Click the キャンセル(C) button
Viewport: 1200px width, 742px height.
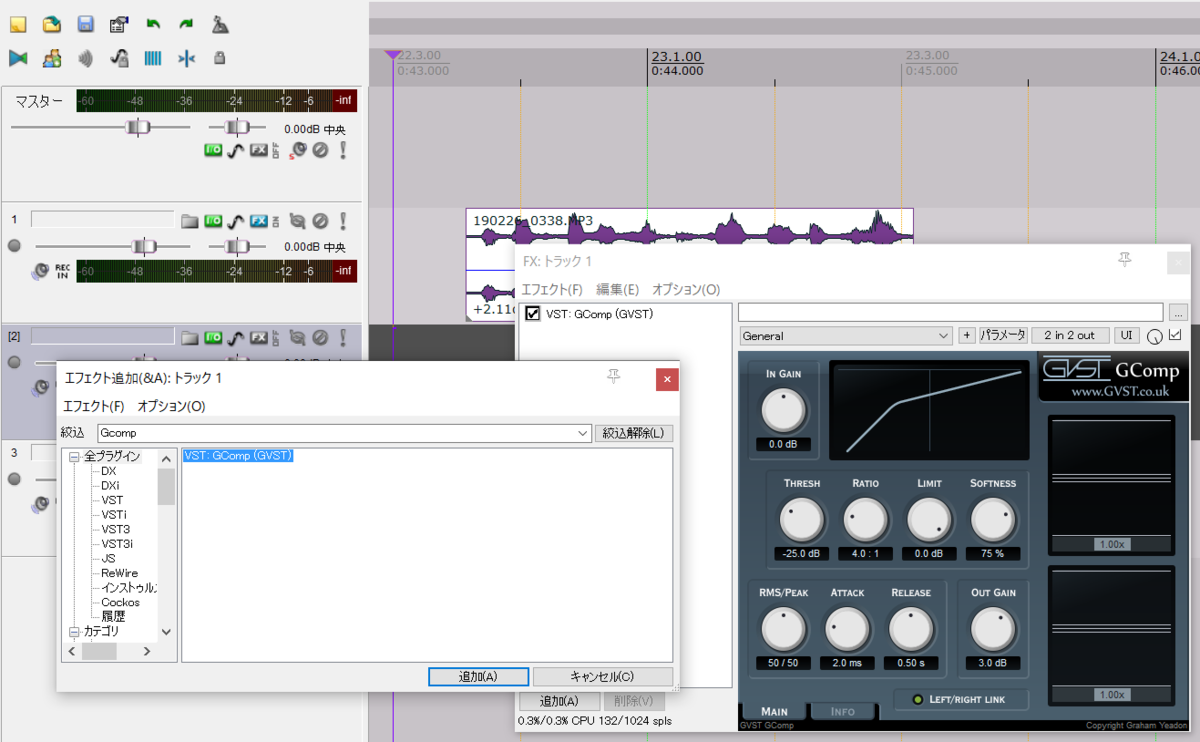coord(602,677)
